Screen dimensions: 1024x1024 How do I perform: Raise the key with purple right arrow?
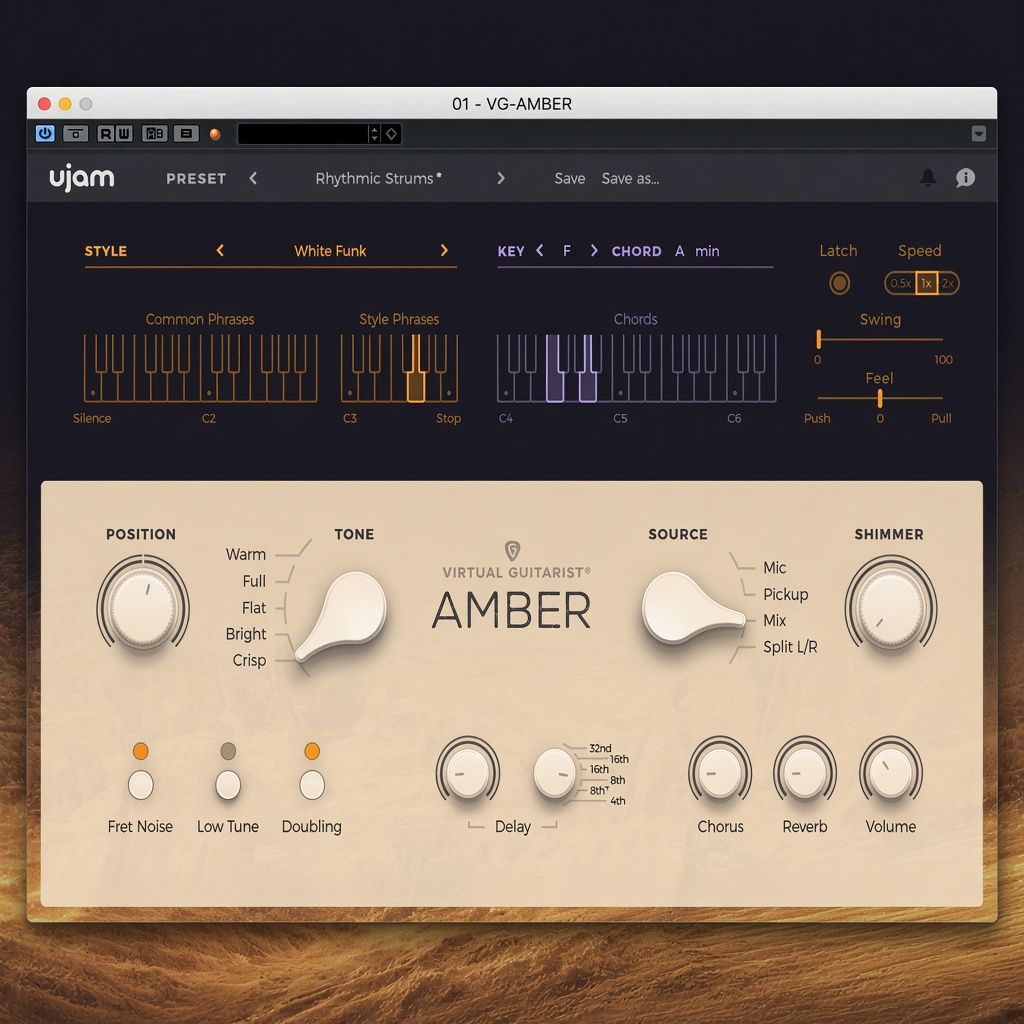click(x=594, y=251)
